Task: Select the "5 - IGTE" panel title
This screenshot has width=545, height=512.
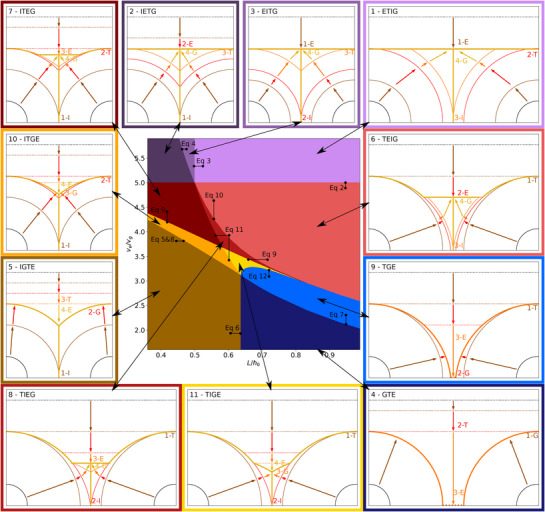Action: tap(22, 267)
